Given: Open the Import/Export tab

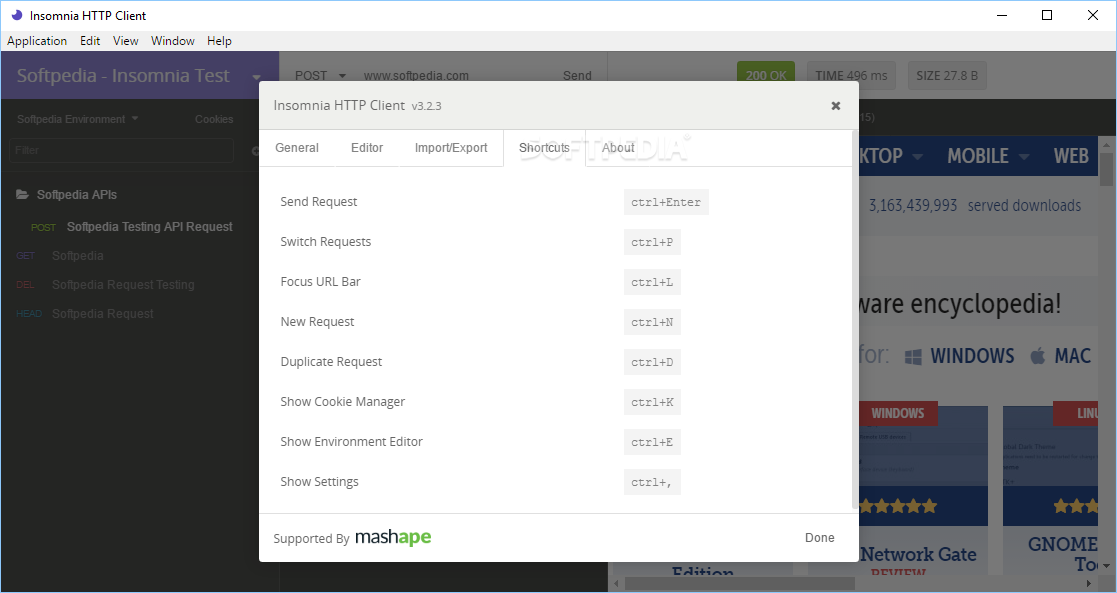Looking at the screenshot, I should pyautogui.click(x=451, y=148).
